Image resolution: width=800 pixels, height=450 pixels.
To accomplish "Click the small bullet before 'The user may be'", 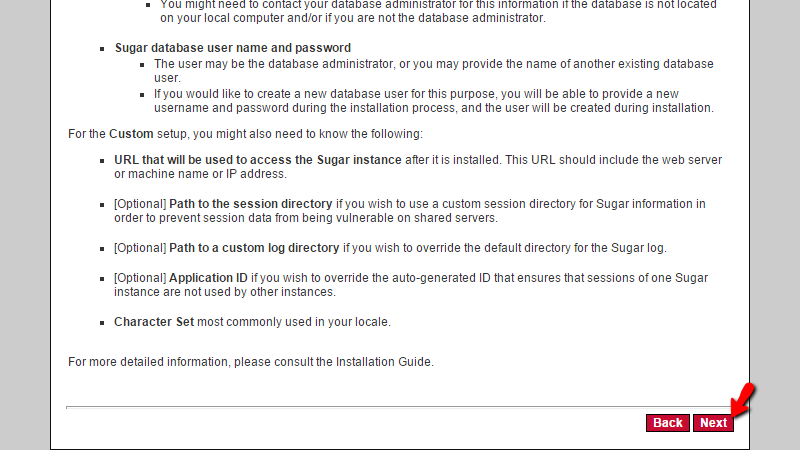I will pos(142,65).
